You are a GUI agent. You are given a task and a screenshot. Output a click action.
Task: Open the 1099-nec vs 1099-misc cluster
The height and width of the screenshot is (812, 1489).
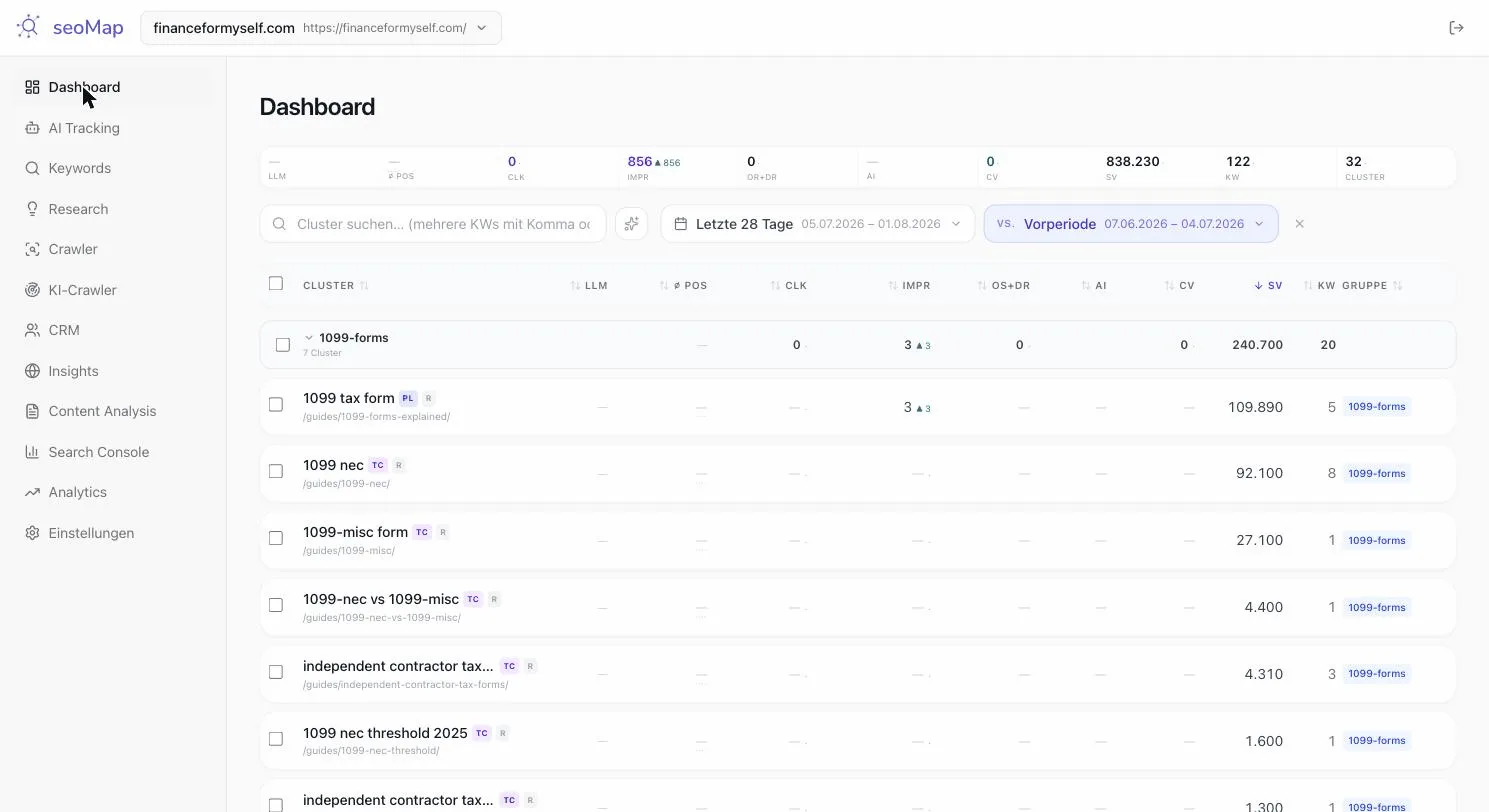click(x=381, y=599)
